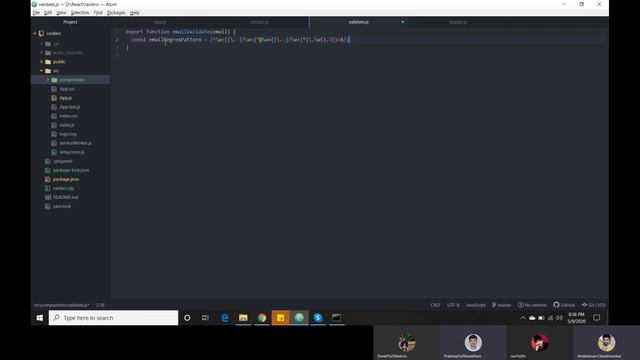This screenshot has height=360, width=640.
Task: Open package-lock.json in the tree
Action: 71,170
